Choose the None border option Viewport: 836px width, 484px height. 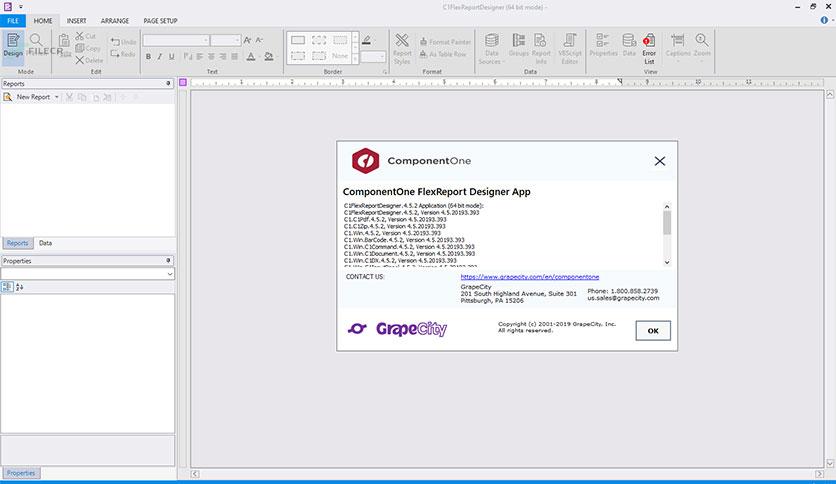coord(340,56)
